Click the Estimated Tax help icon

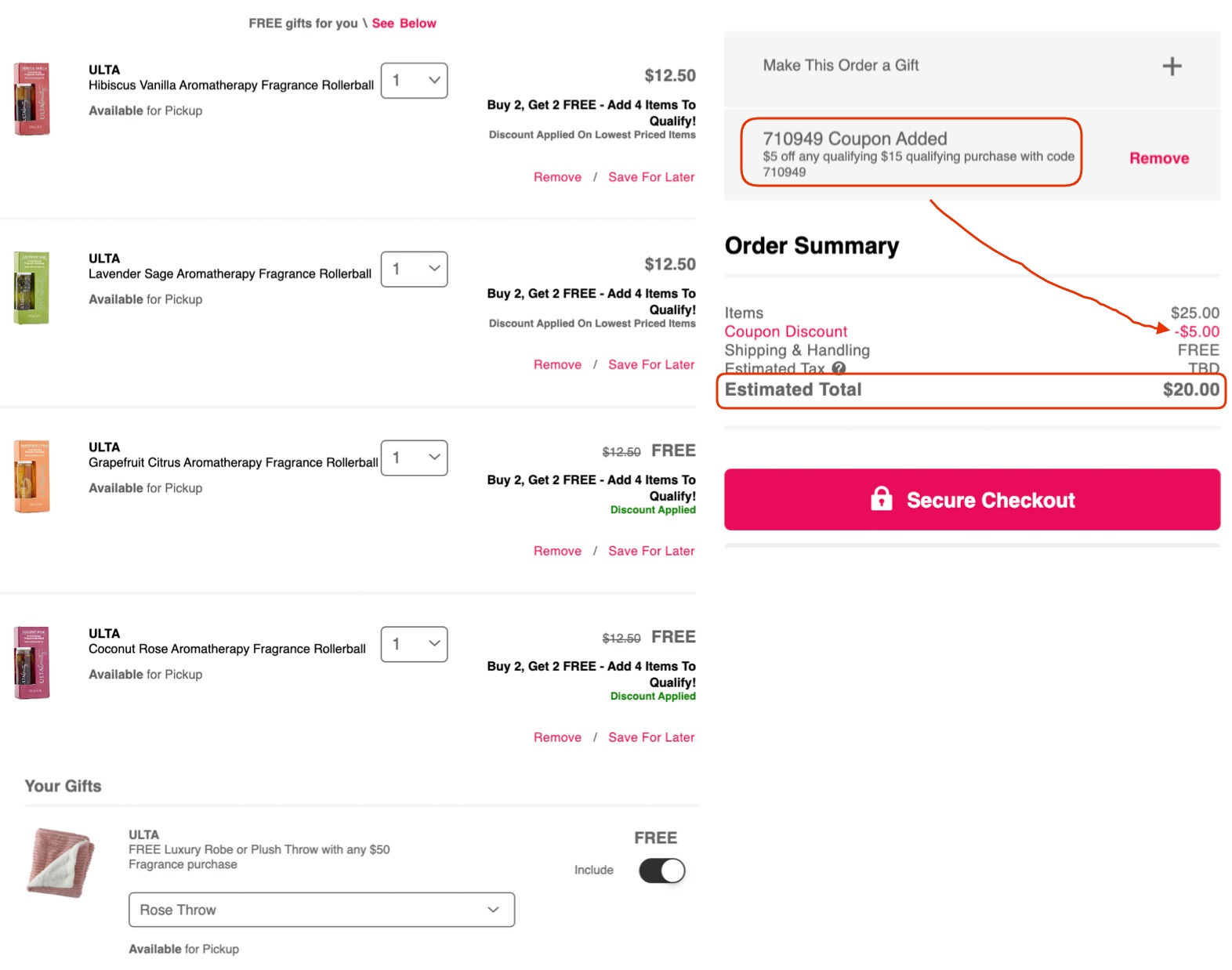839,368
